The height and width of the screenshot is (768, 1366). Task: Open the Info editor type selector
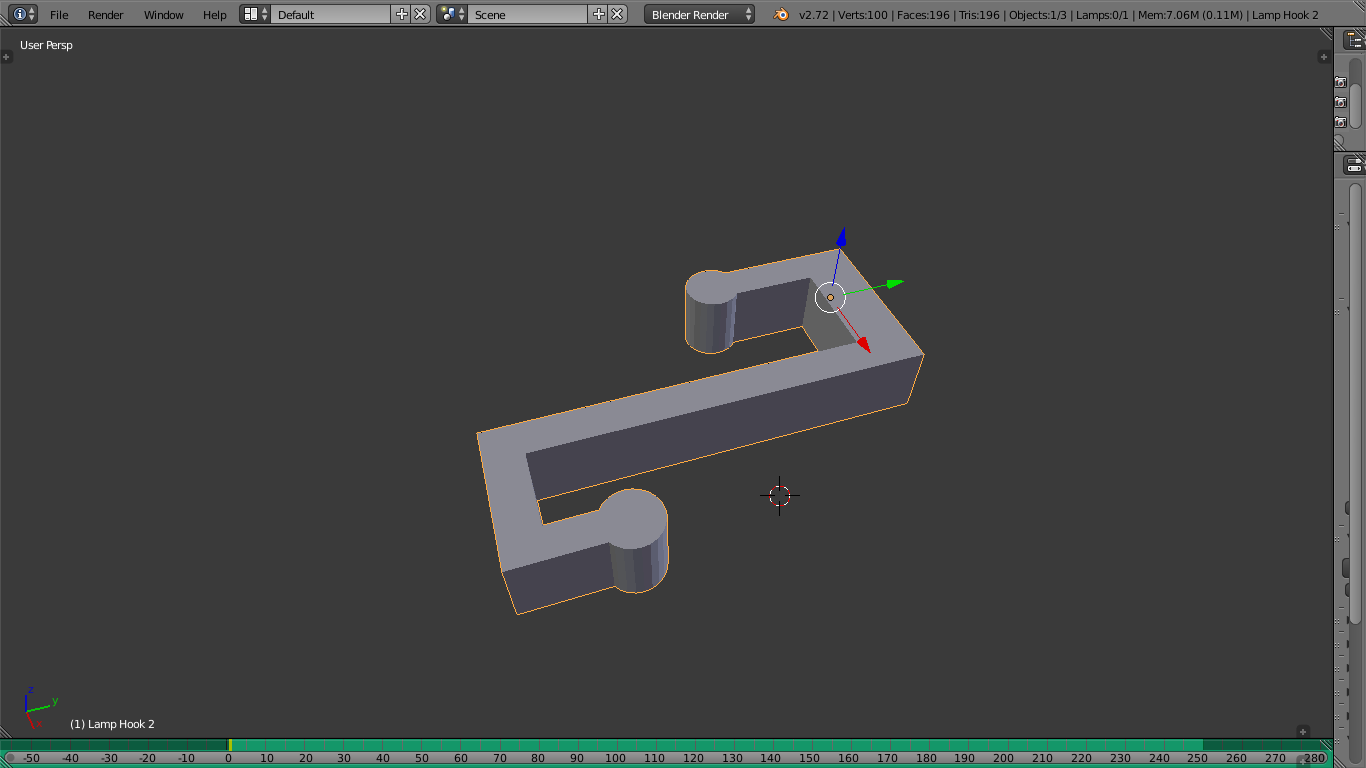[24, 14]
